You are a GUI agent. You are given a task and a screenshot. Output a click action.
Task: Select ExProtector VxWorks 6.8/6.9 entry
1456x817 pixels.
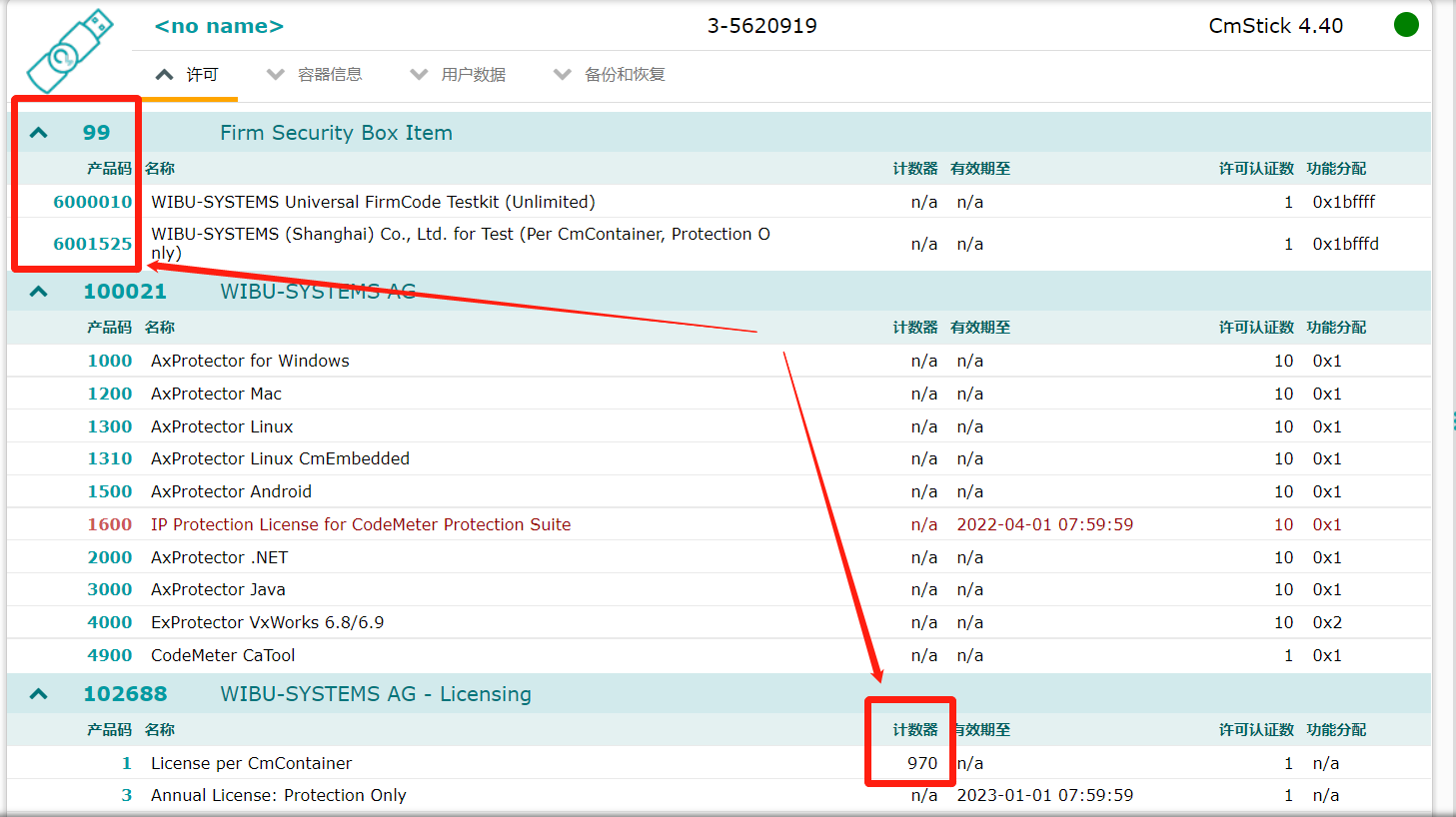268,622
